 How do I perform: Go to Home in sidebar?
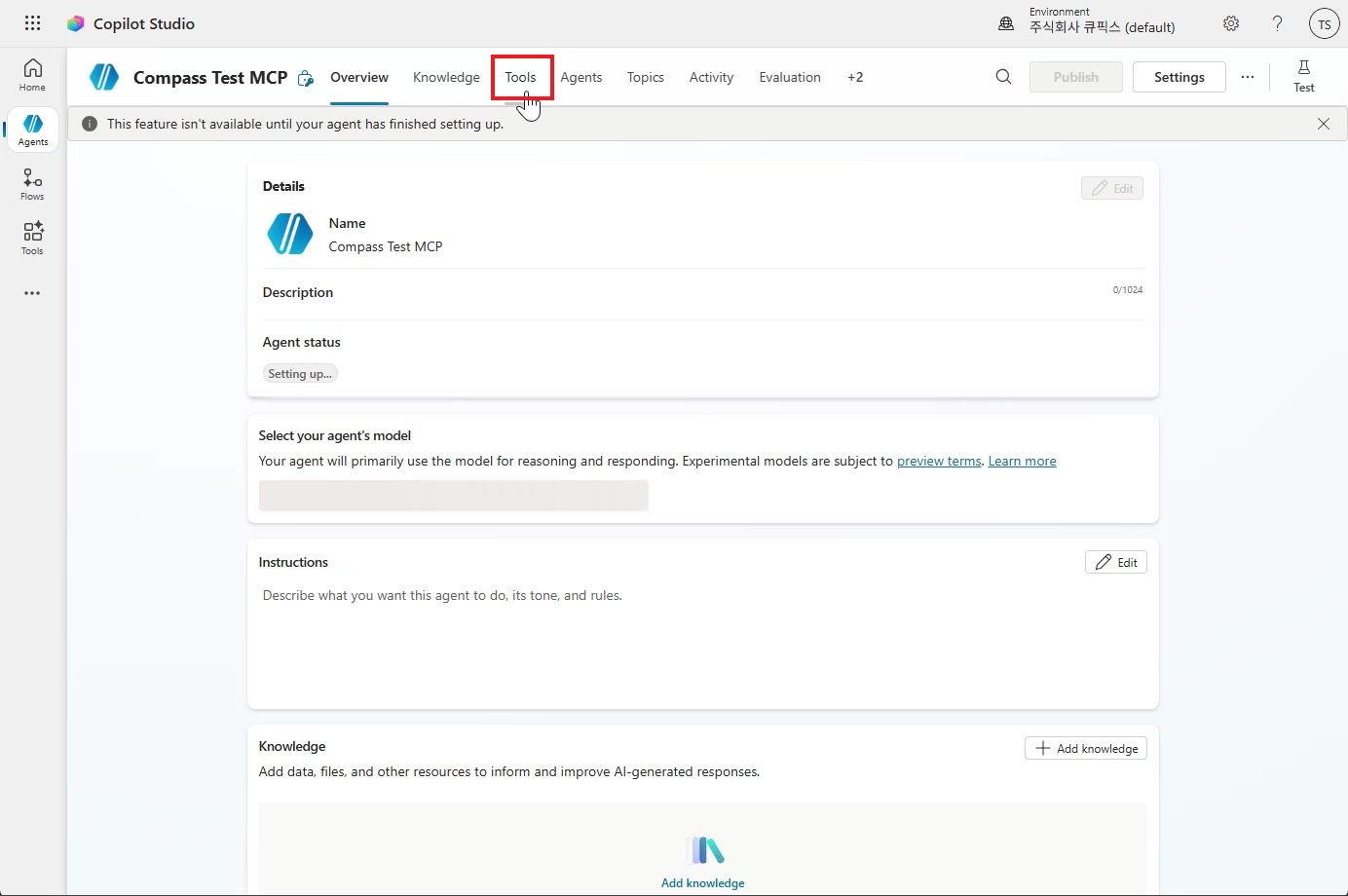coord(32,75)
